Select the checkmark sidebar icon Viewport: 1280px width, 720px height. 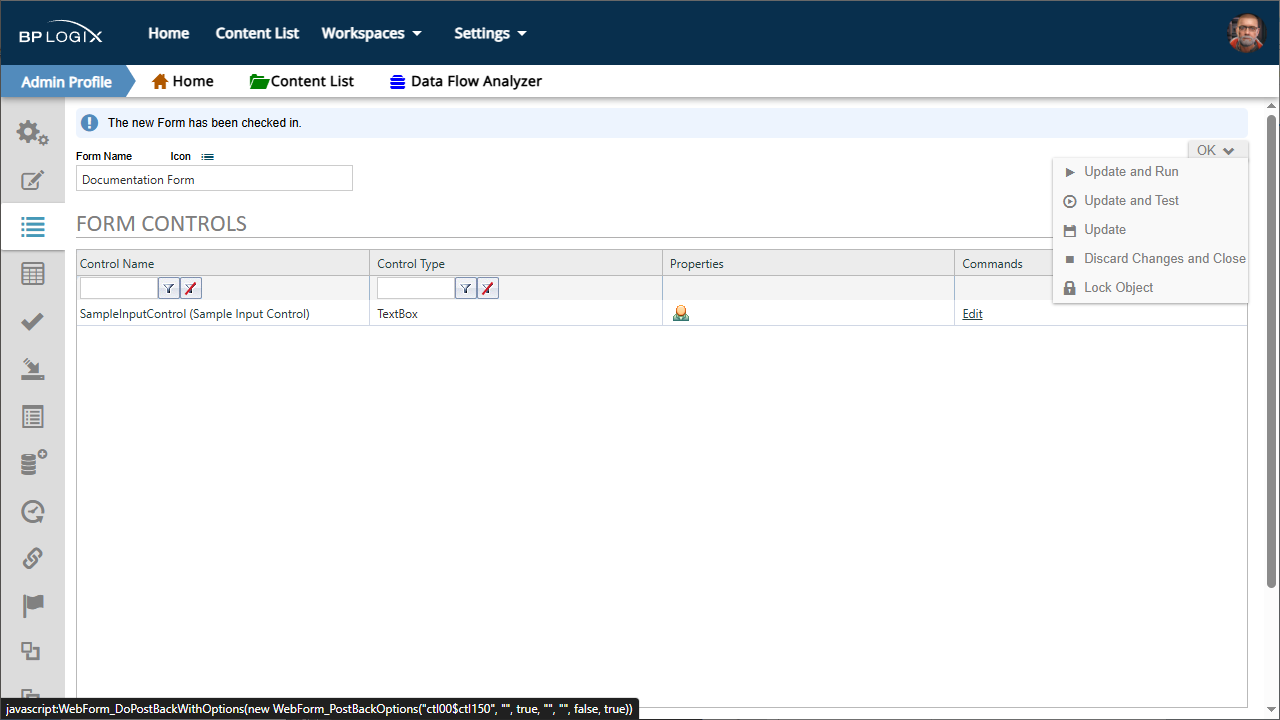[32, 321]
